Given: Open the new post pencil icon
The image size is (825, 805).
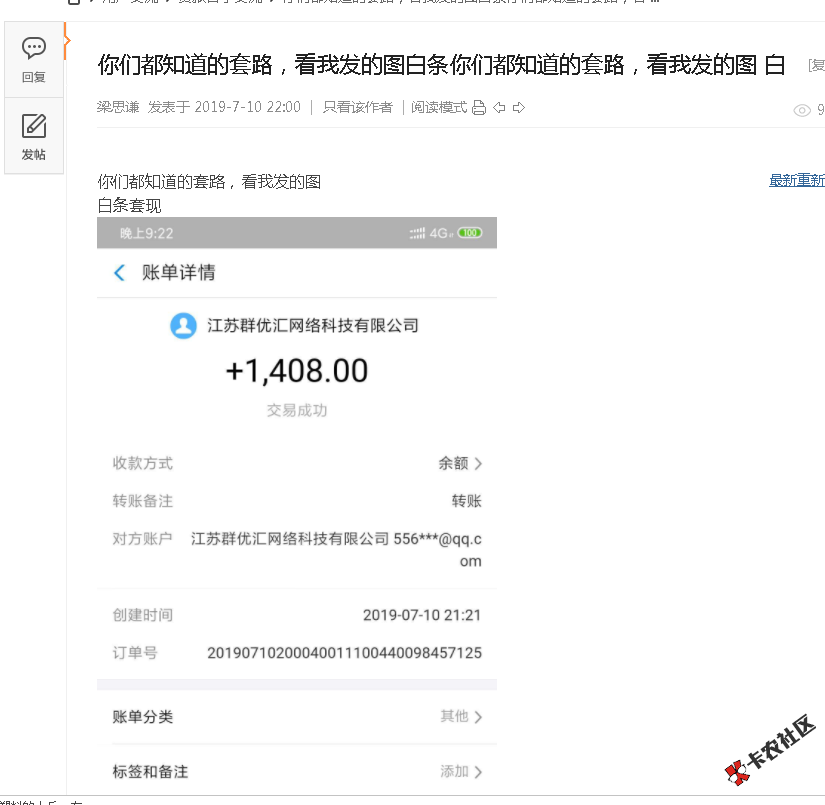Looking at the screenshot, I should coord(34,126).
